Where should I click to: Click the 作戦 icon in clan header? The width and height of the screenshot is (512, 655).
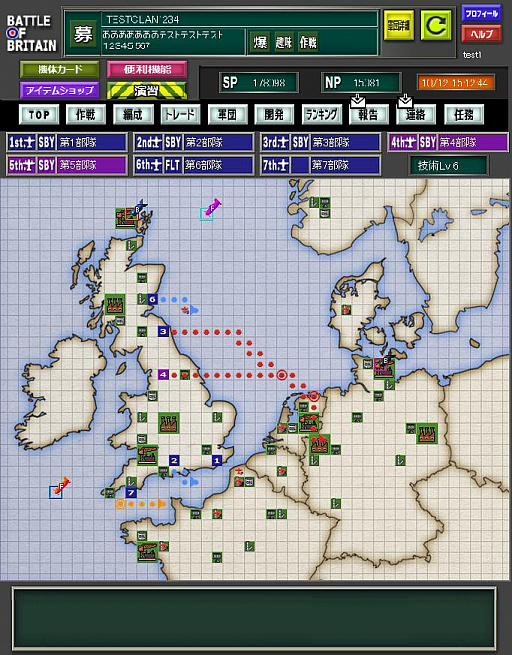pos(308,42)
